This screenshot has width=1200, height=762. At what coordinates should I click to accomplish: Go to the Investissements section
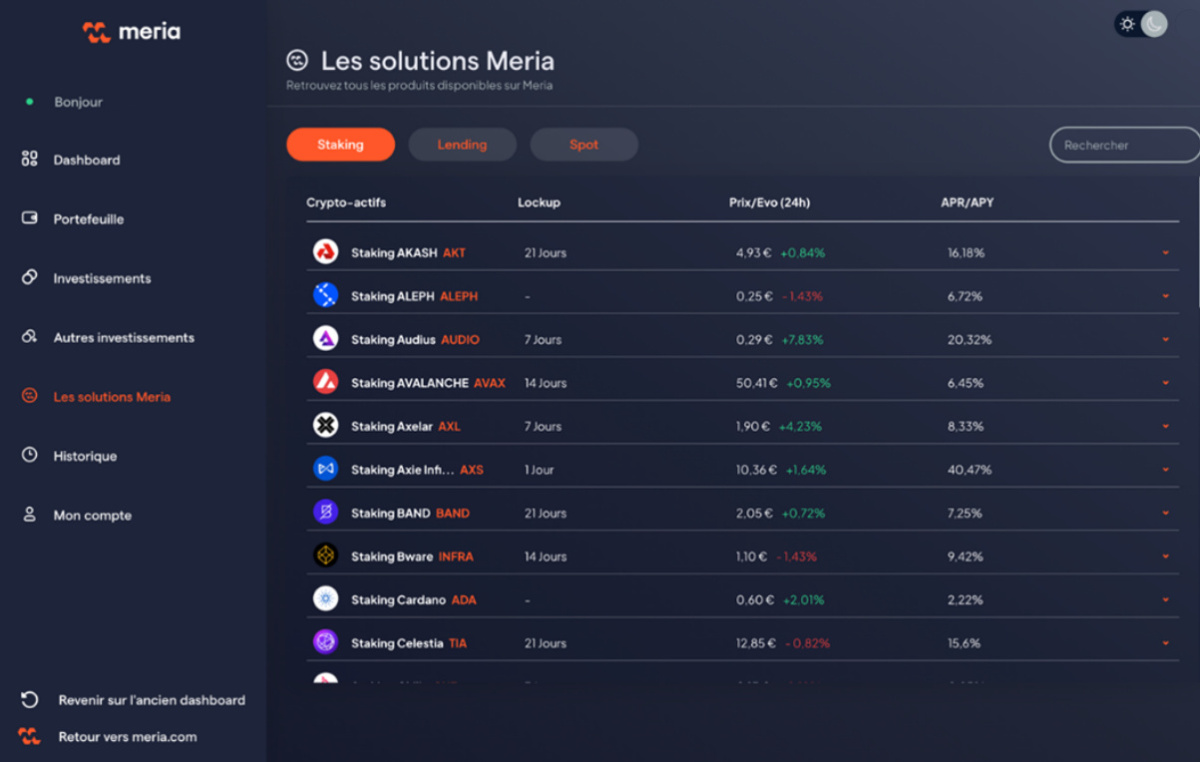click(x=102, y=278)
